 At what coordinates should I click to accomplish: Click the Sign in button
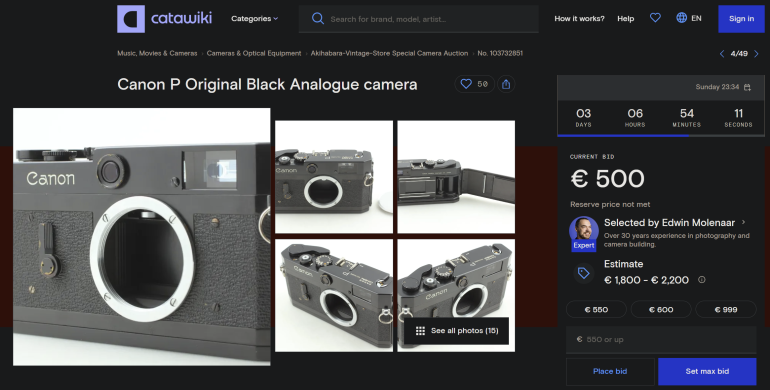coord(741,19)
